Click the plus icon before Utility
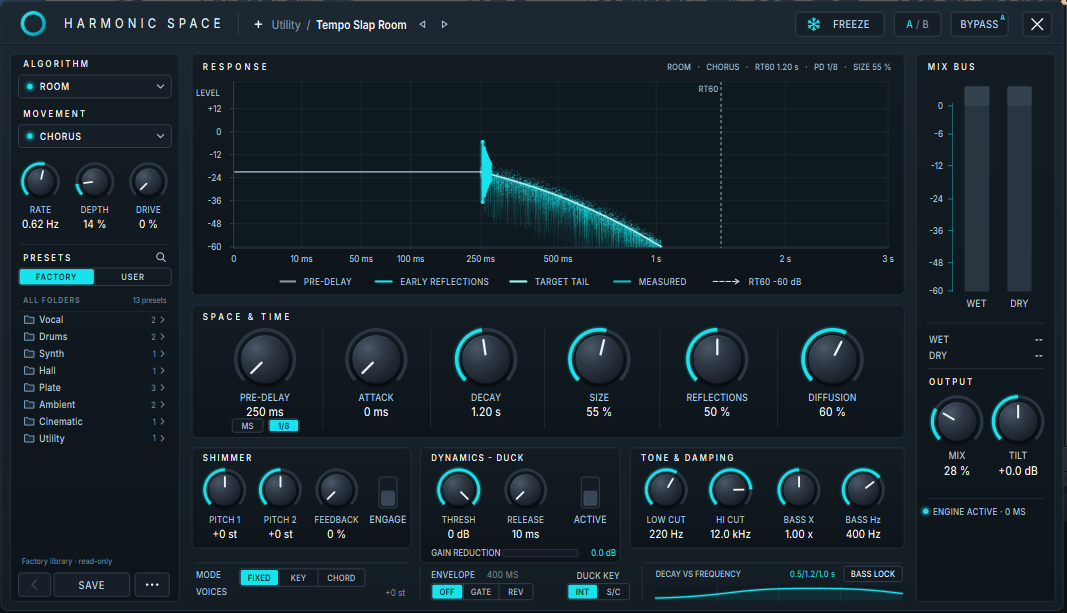This screenshot has height=613, width=1067. pyautogui.click(x=258, y=24)
